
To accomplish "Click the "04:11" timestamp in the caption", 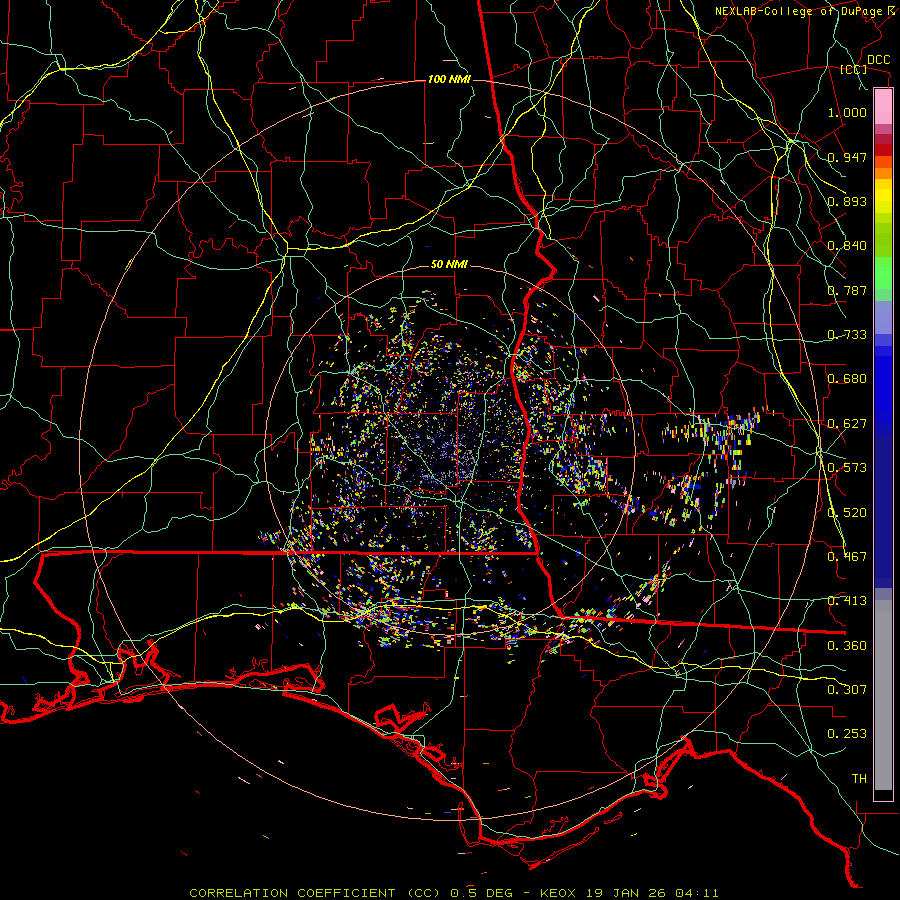I will [x=696, y=893].
